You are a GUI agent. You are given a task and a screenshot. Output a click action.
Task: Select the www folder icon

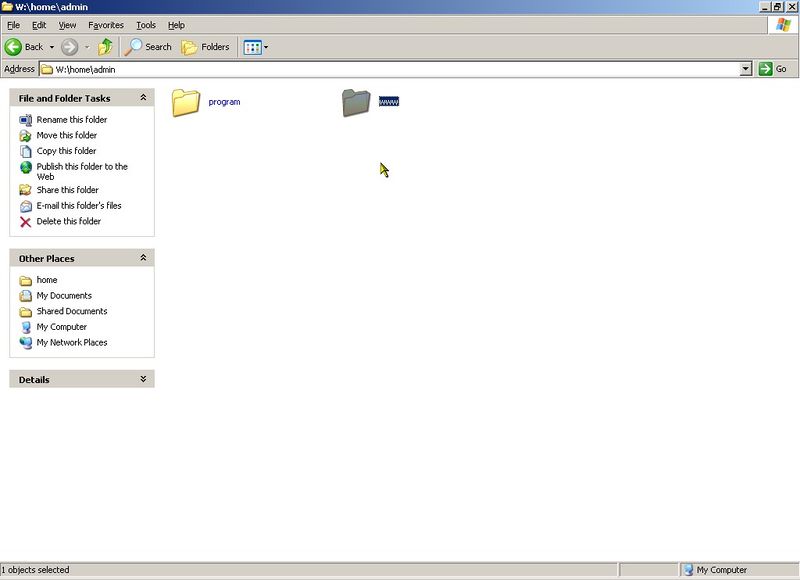pyautogui.click(x=356, y=103)
